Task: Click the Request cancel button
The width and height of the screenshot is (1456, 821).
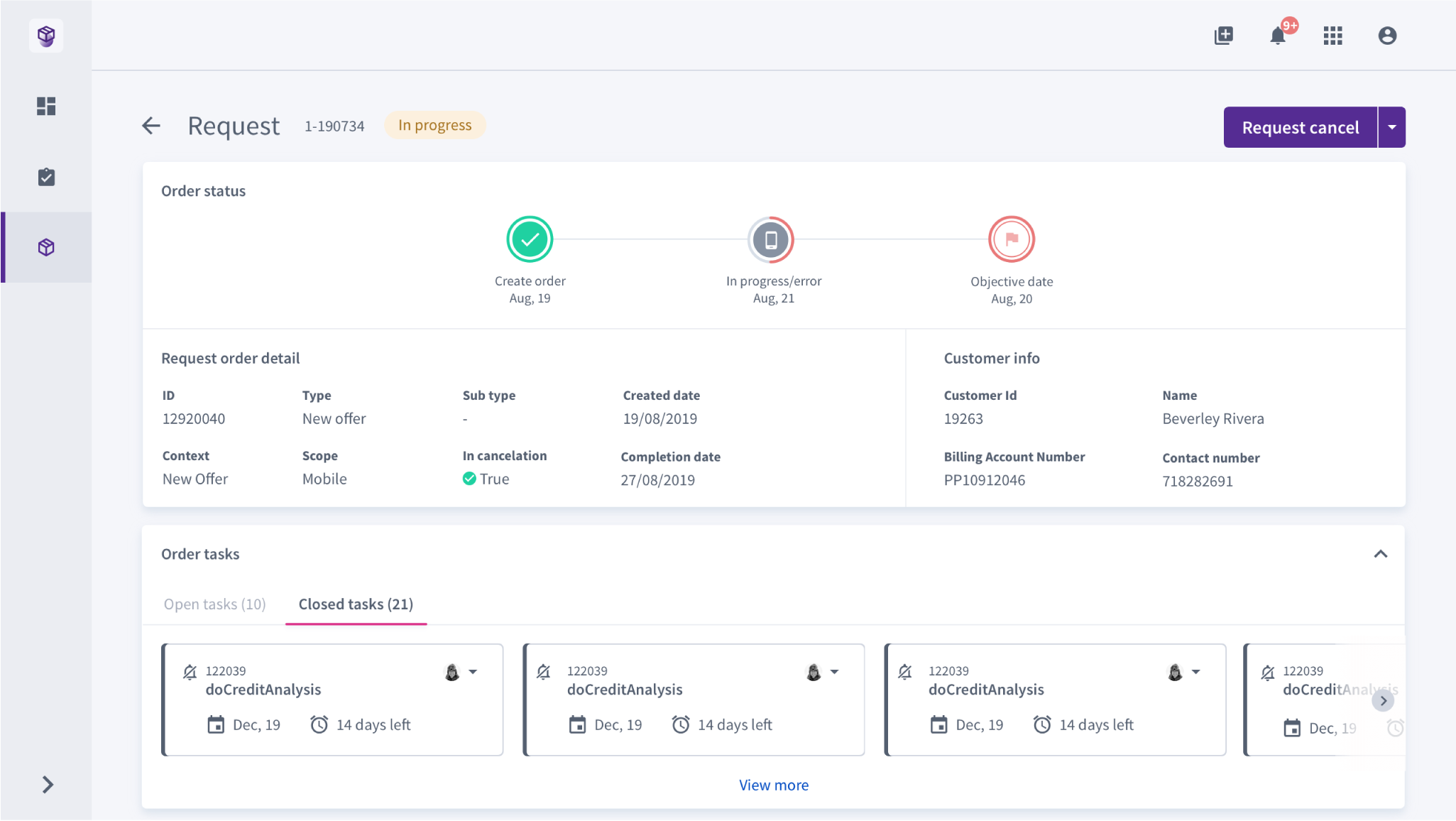Action: point(1301,127)
